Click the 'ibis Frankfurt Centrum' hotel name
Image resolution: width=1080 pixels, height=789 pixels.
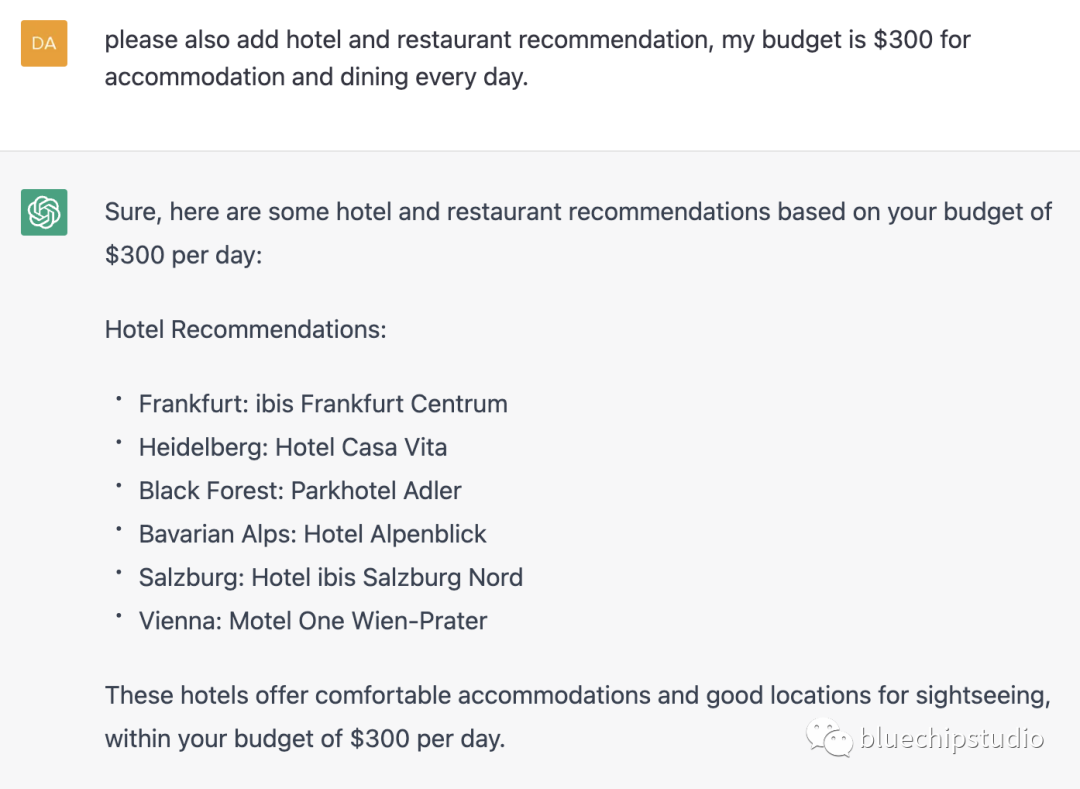pos(381,404)
